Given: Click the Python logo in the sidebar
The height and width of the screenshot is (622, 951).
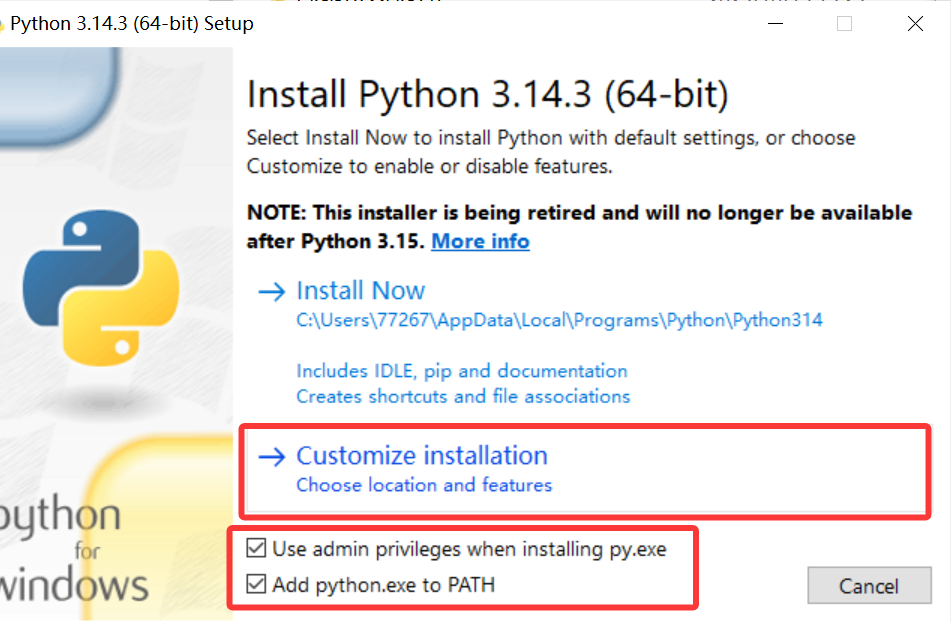Looking at the screenshot, I should 101,287.
